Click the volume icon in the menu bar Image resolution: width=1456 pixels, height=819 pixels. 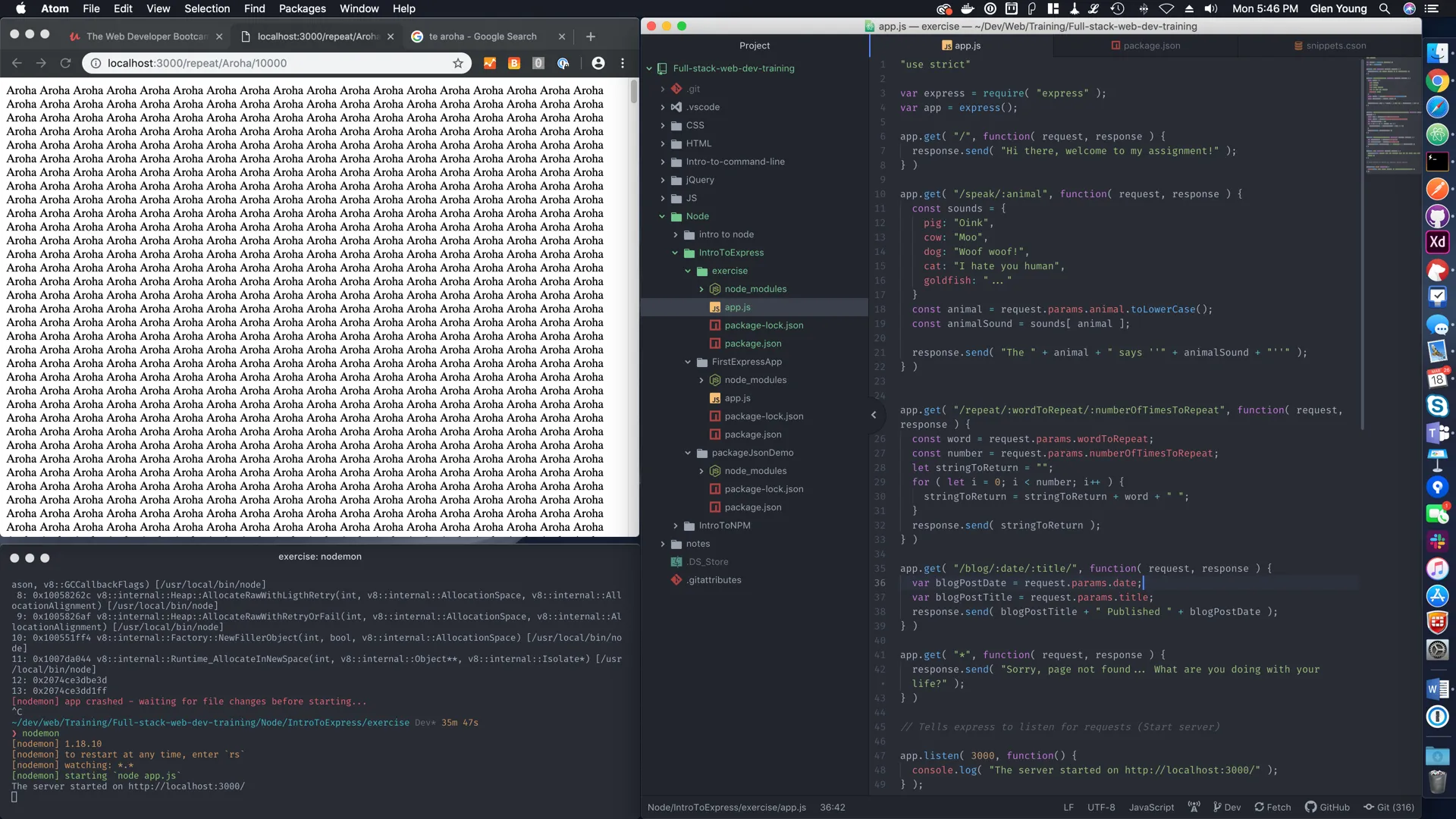pos(1210,8)
